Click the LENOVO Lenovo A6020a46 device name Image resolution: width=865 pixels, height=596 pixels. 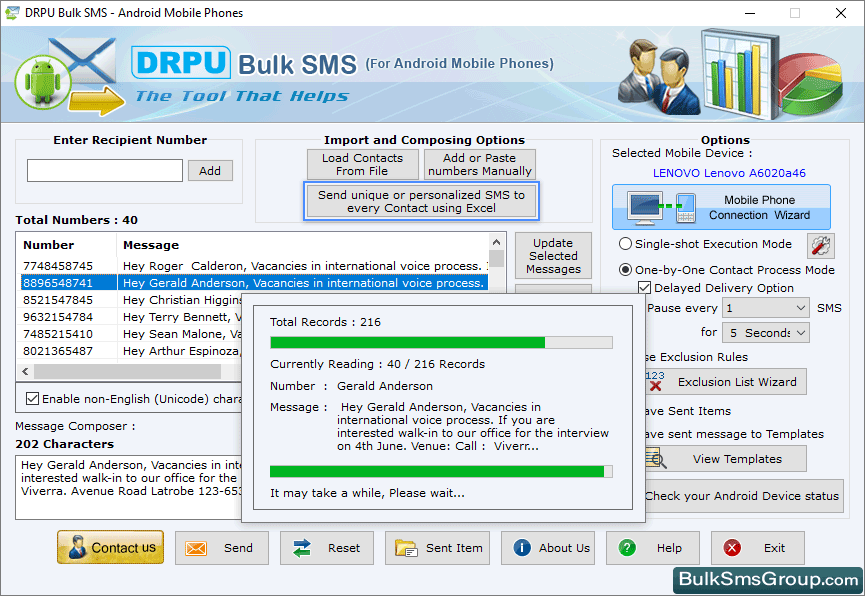[x=729, y=173]
